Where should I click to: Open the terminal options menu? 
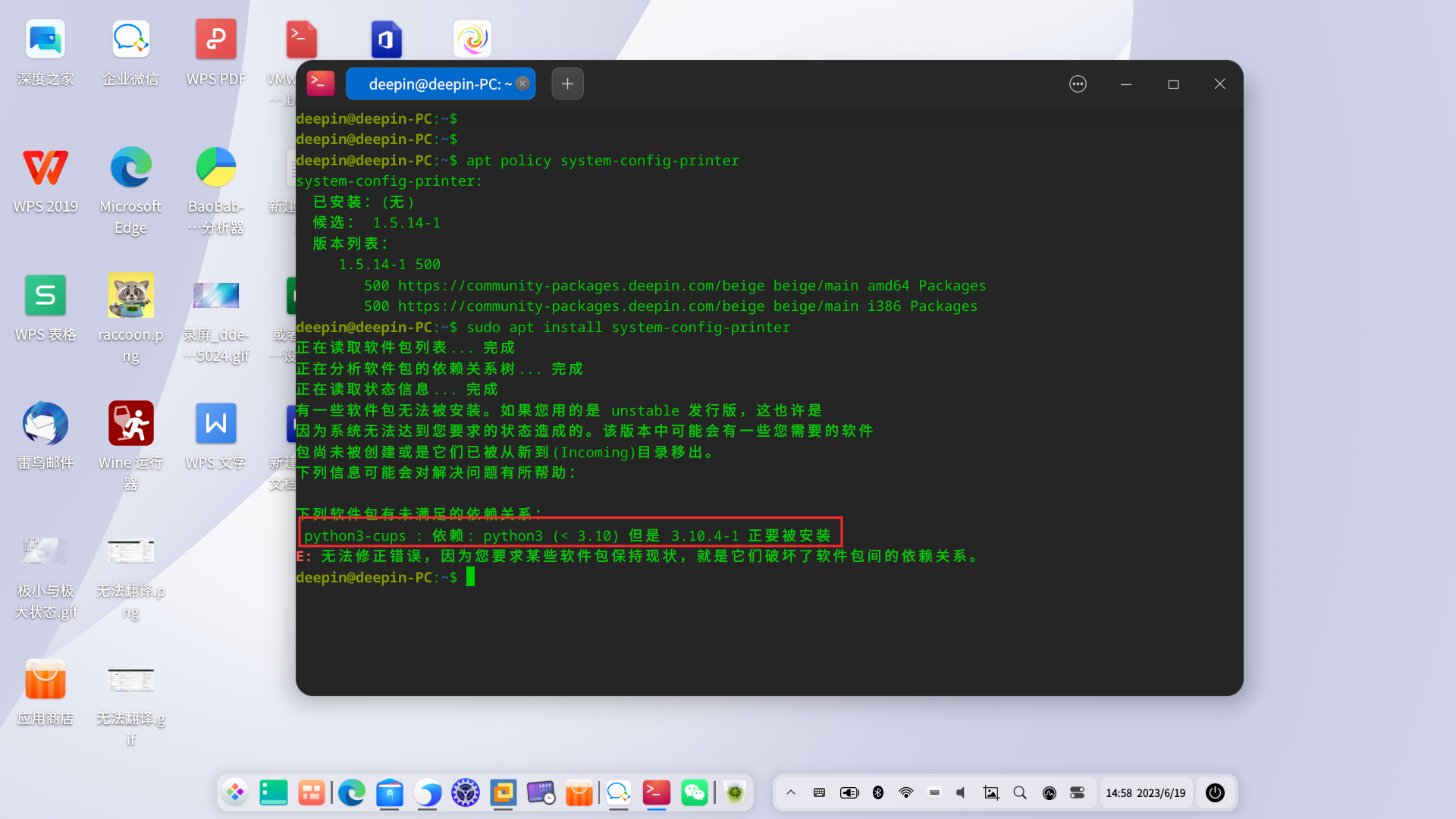tap(1078, 83)
